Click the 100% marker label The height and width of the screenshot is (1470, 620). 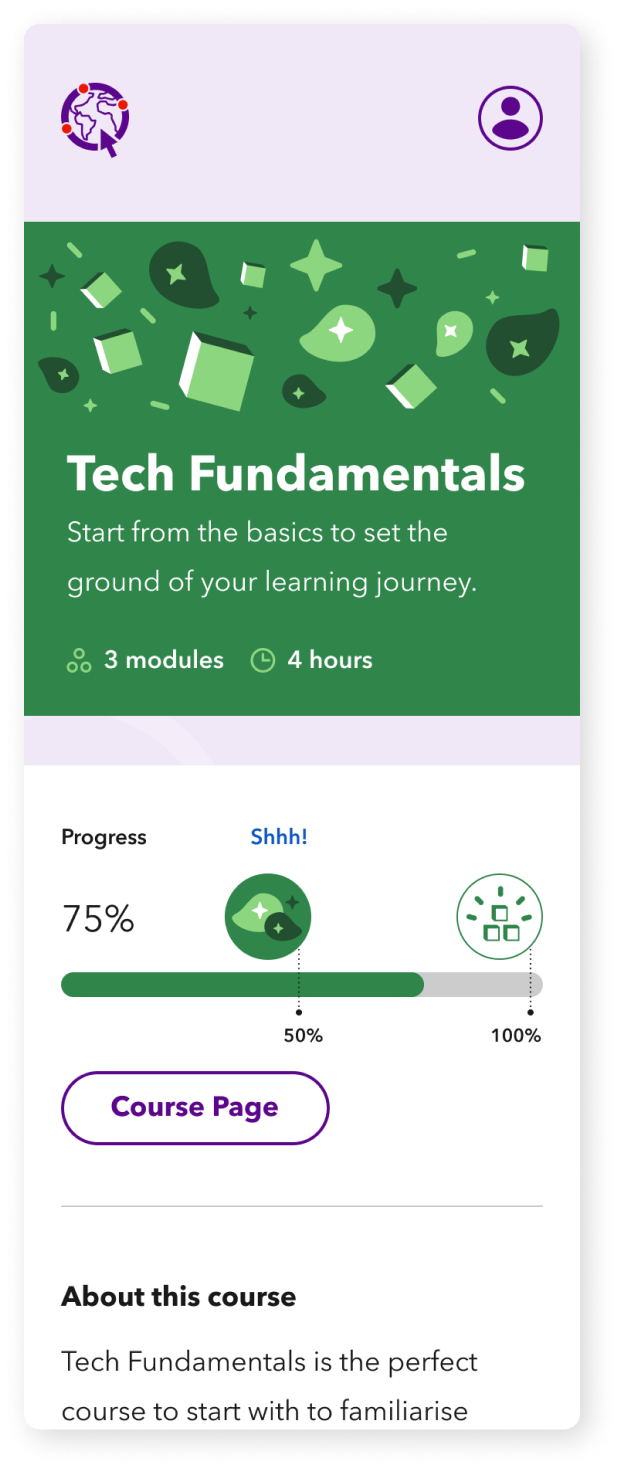coord(516,1036)
